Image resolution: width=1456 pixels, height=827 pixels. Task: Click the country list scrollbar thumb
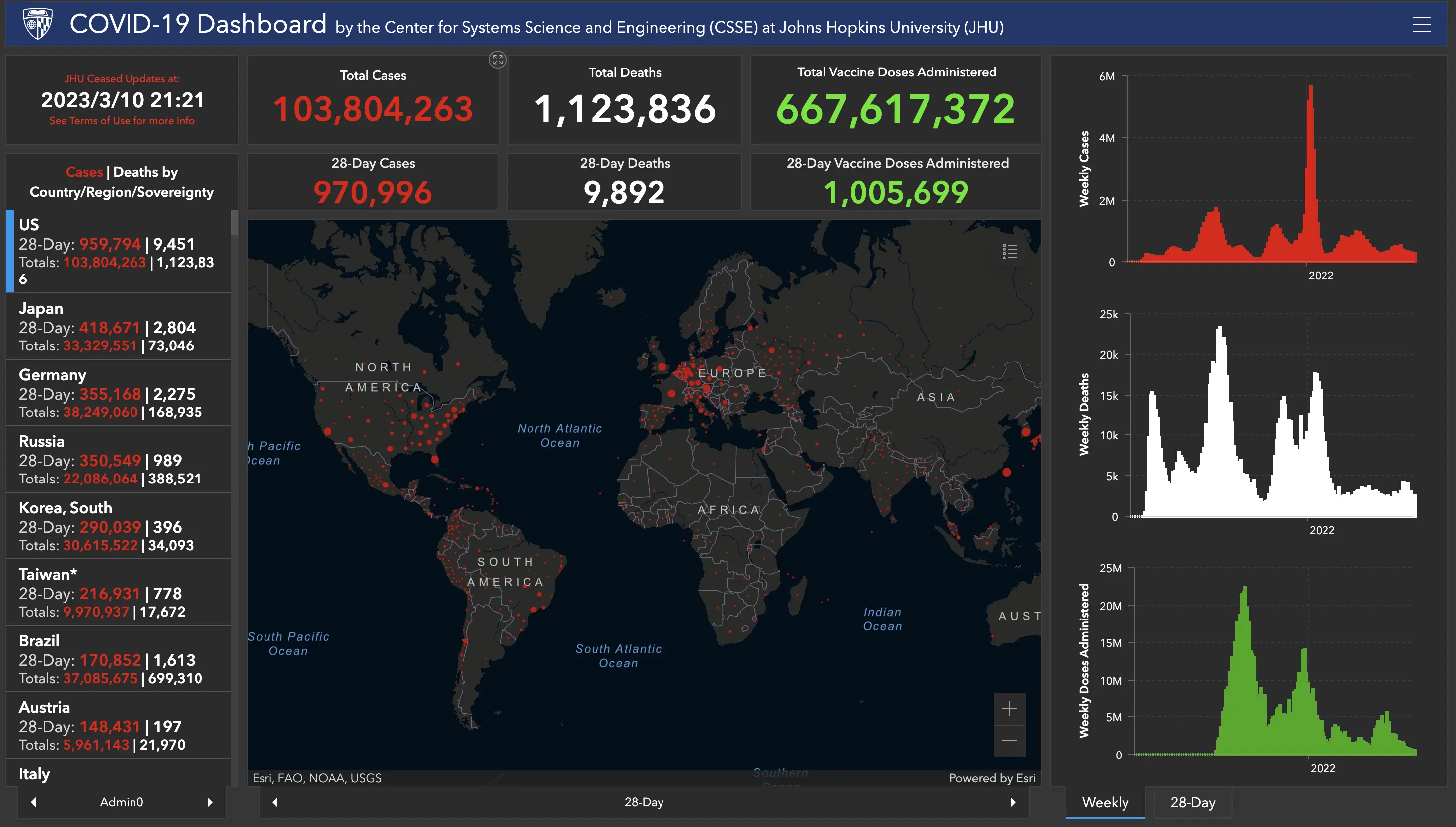(x=234, y=223)
